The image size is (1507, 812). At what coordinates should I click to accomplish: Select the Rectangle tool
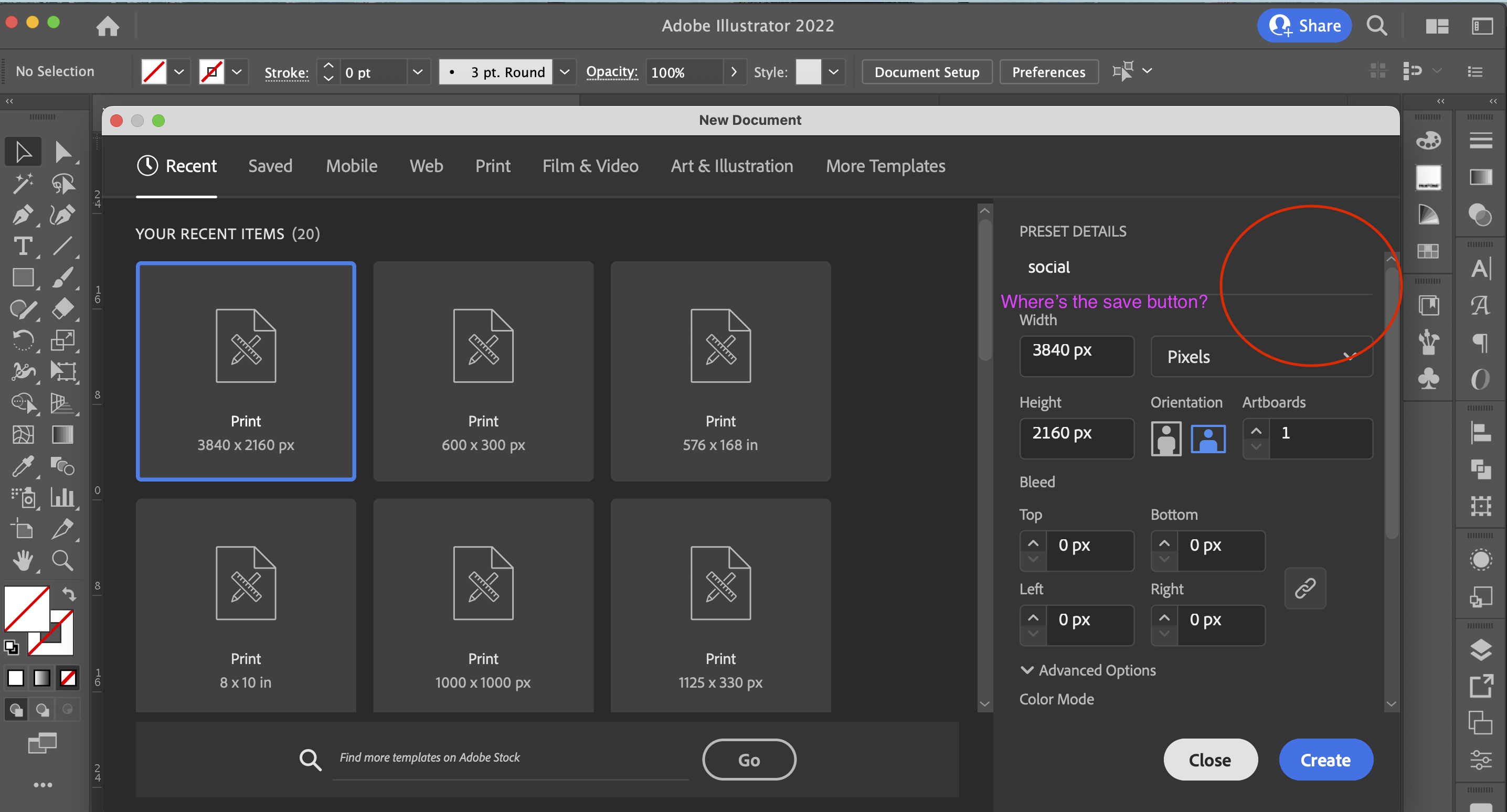(x=24, y=277)
